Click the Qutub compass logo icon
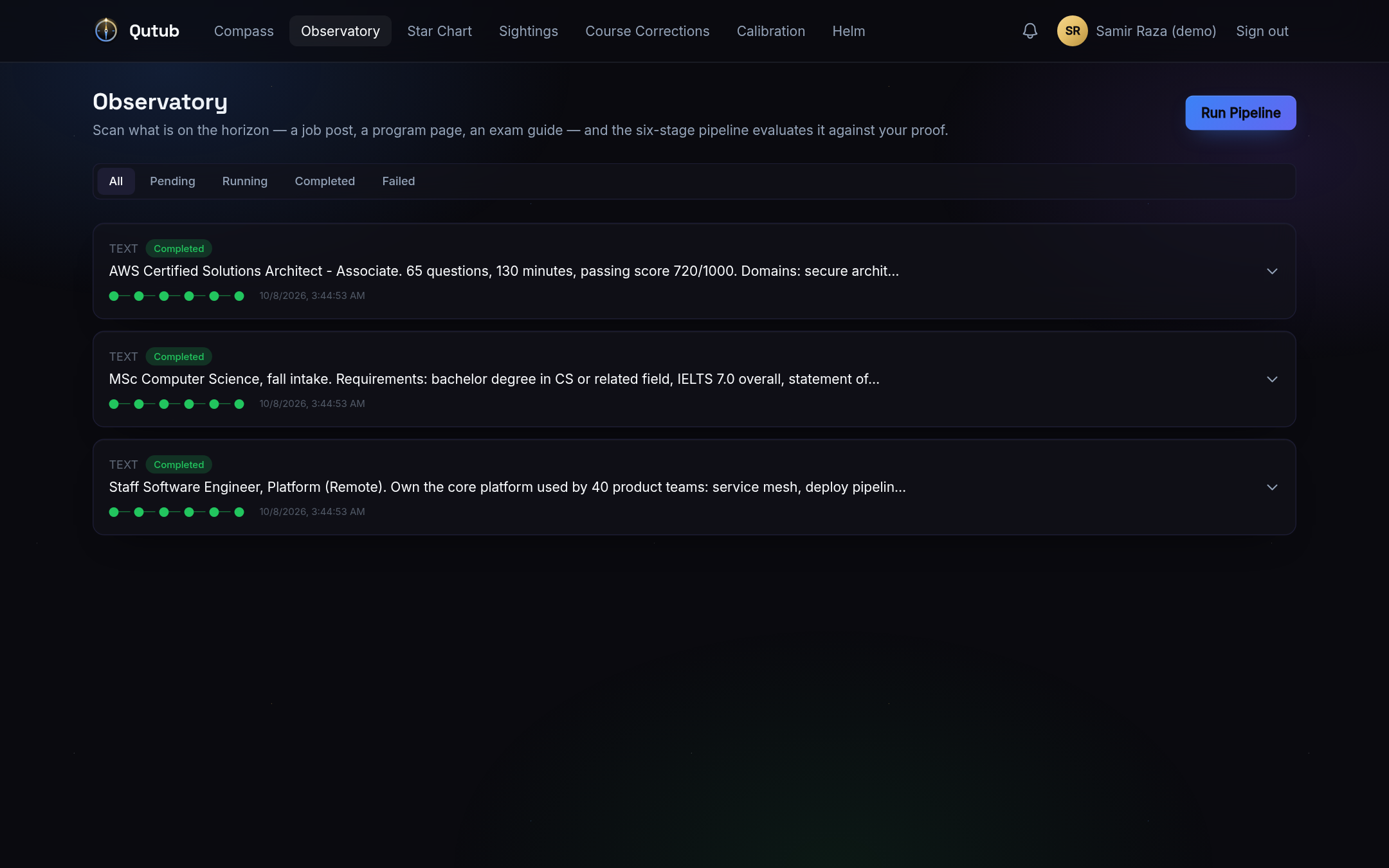Screen dimensions: 1389x868 click(x=106, y=30)
